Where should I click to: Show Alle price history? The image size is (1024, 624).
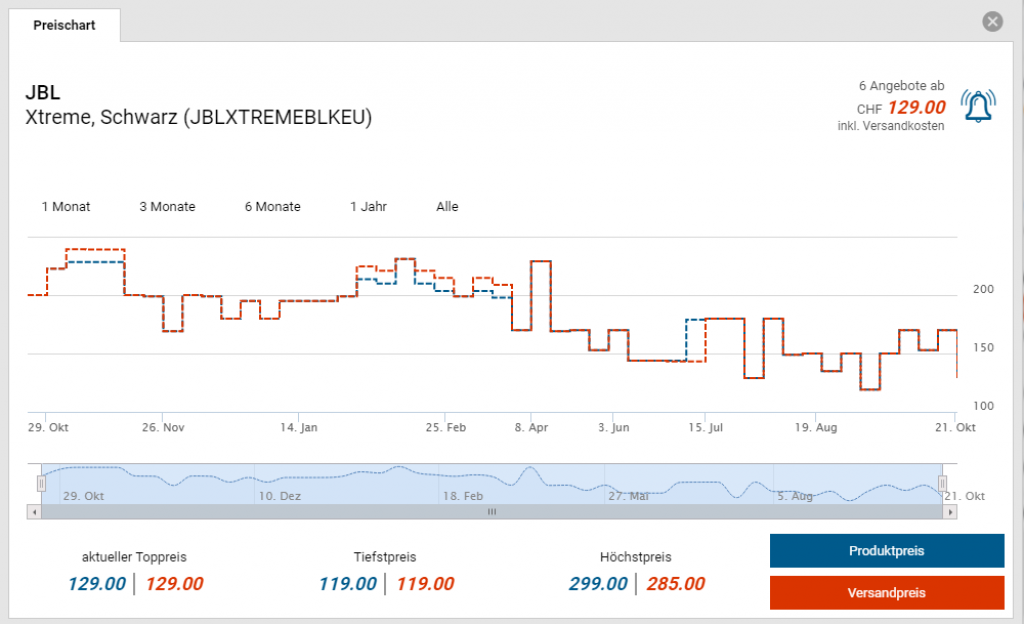point(447,207)
